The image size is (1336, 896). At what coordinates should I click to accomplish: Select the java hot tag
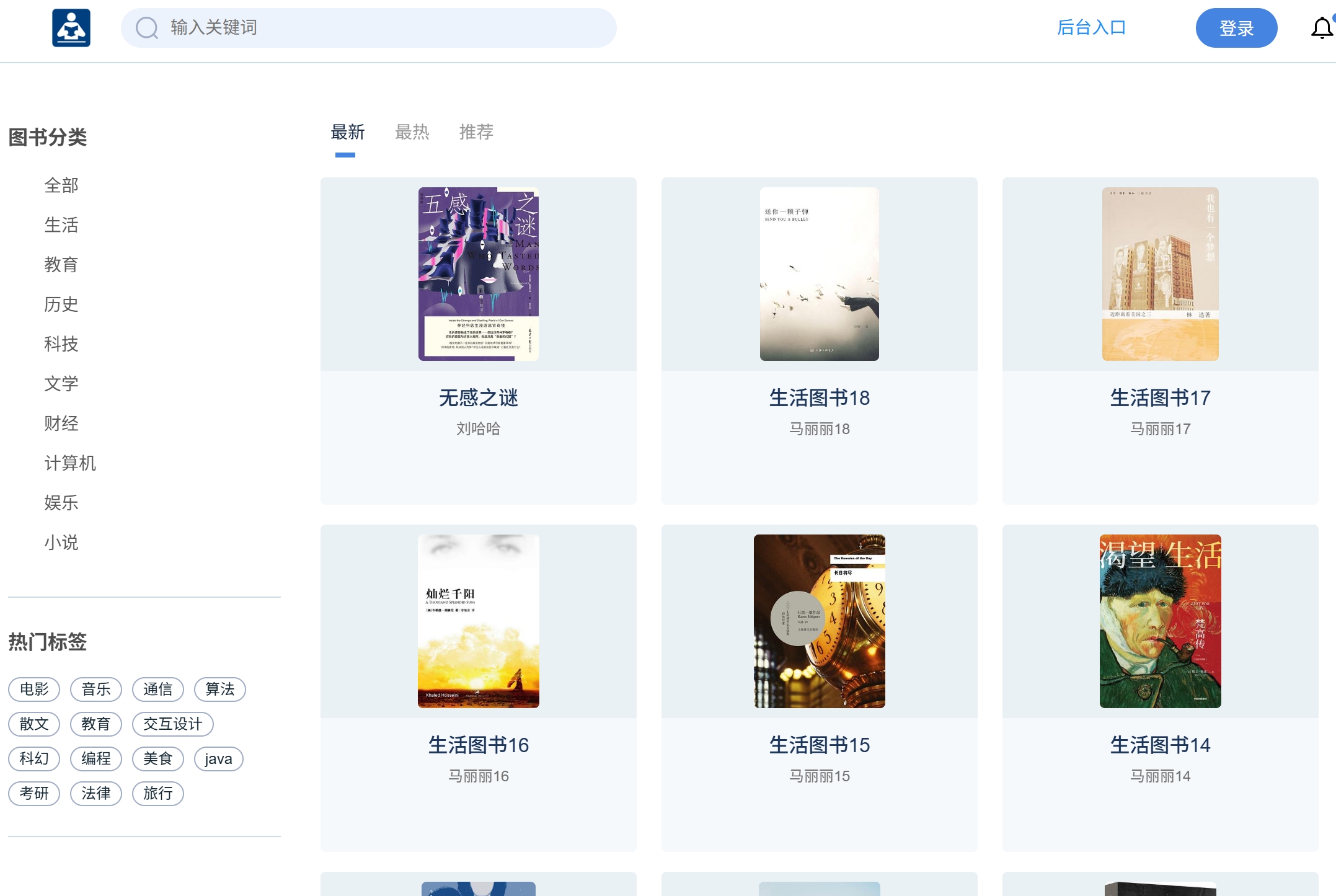[x=218, y=758]
